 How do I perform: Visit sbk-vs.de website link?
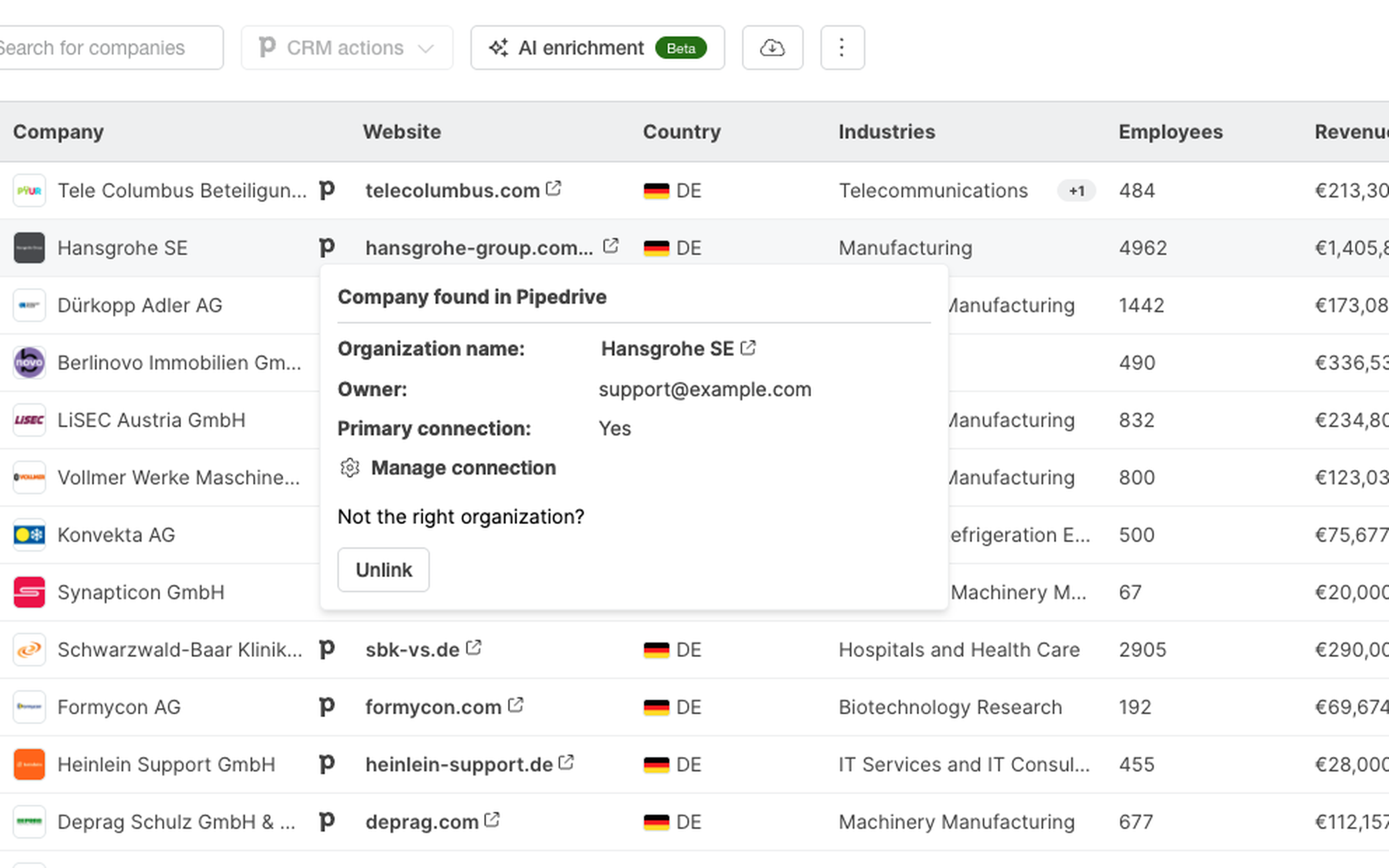point(412,649)
